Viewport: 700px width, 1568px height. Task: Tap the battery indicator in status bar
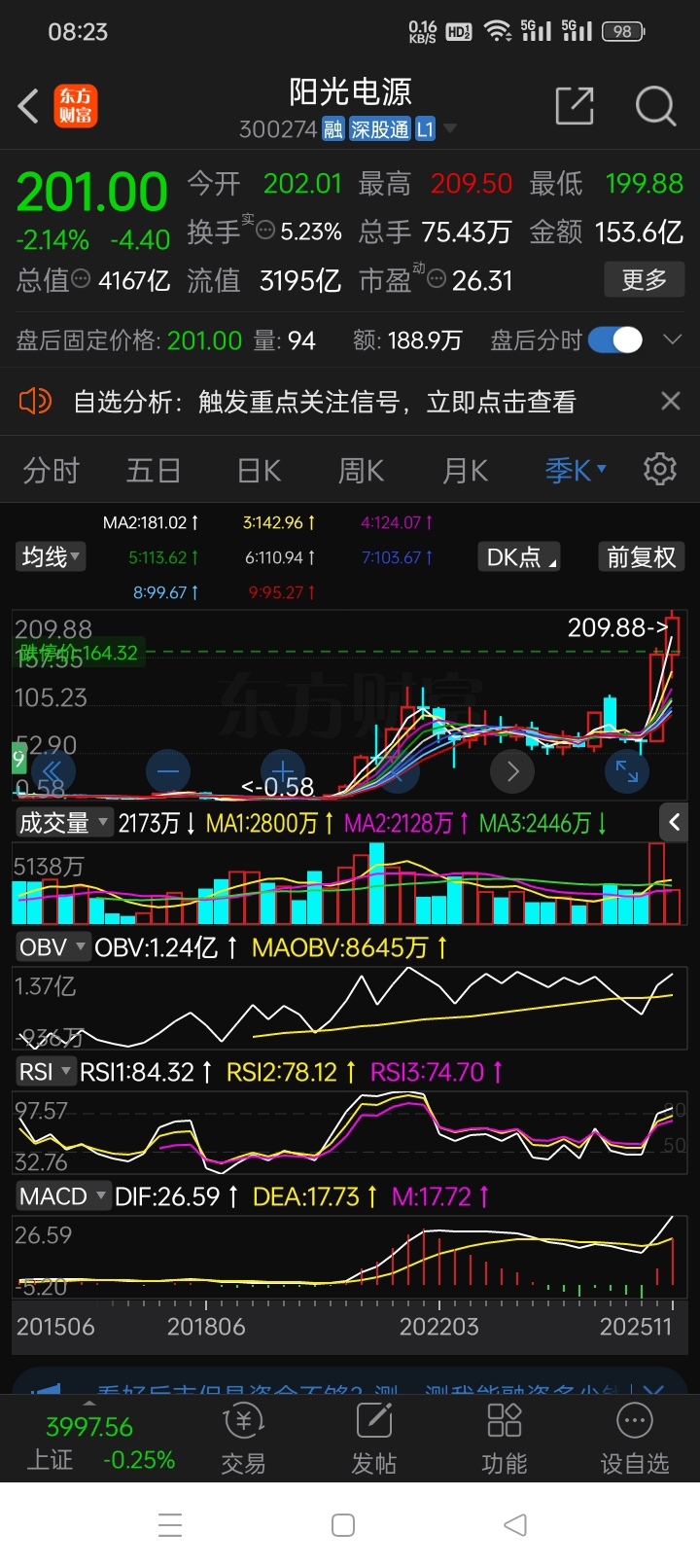[x=623, y=31]
